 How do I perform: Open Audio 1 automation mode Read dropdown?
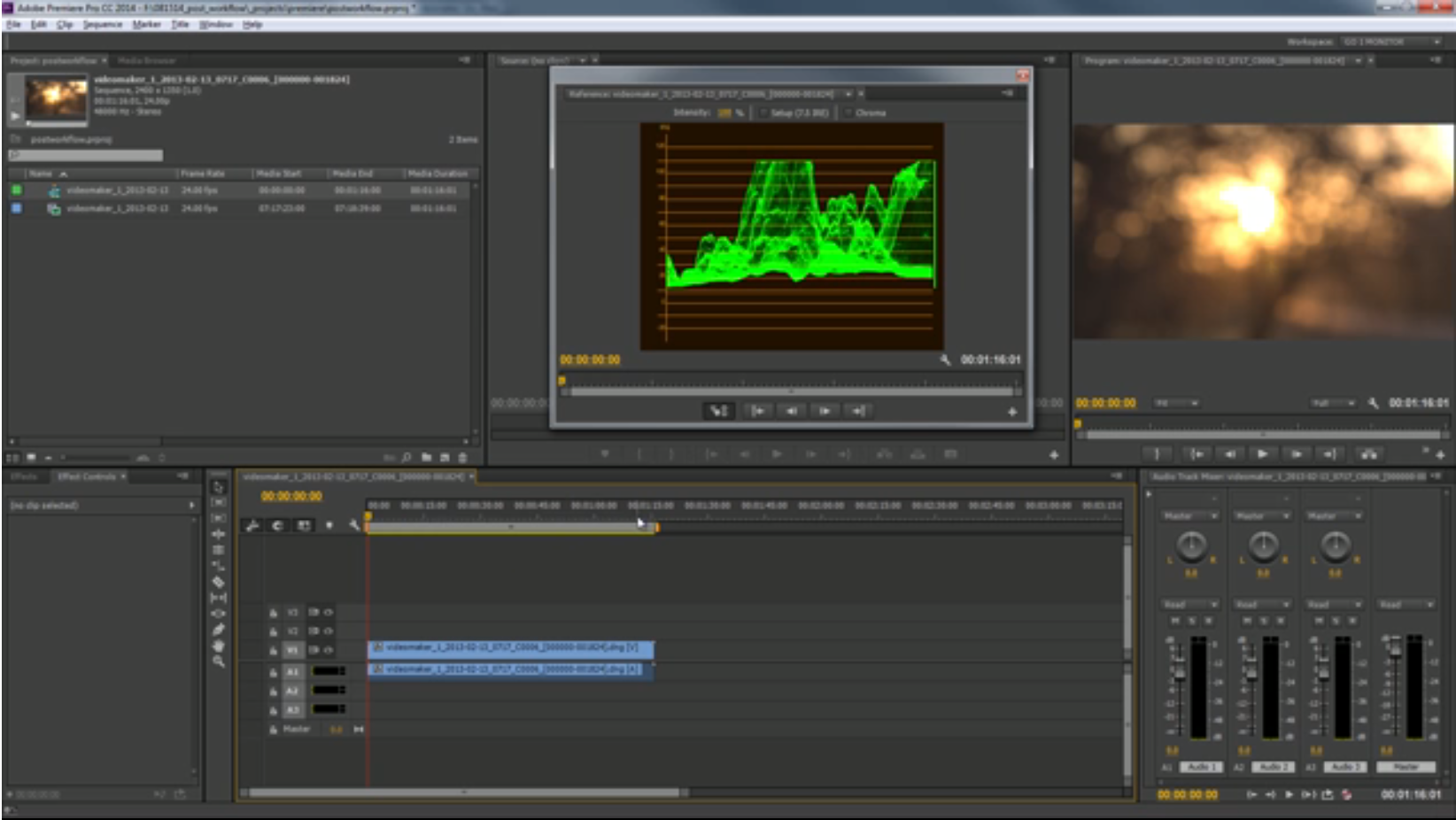(x=1190, y=605)
